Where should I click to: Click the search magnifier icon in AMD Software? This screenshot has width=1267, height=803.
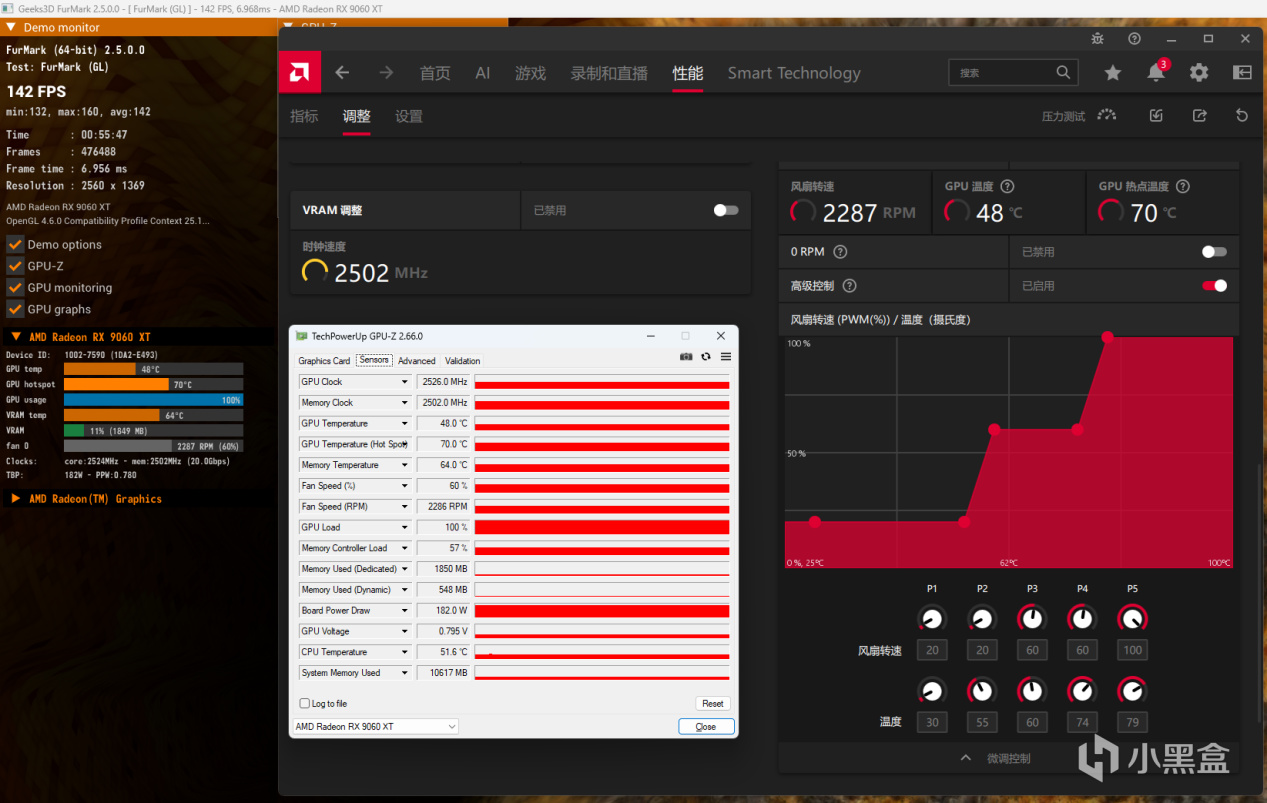[x=1063, y=72]
